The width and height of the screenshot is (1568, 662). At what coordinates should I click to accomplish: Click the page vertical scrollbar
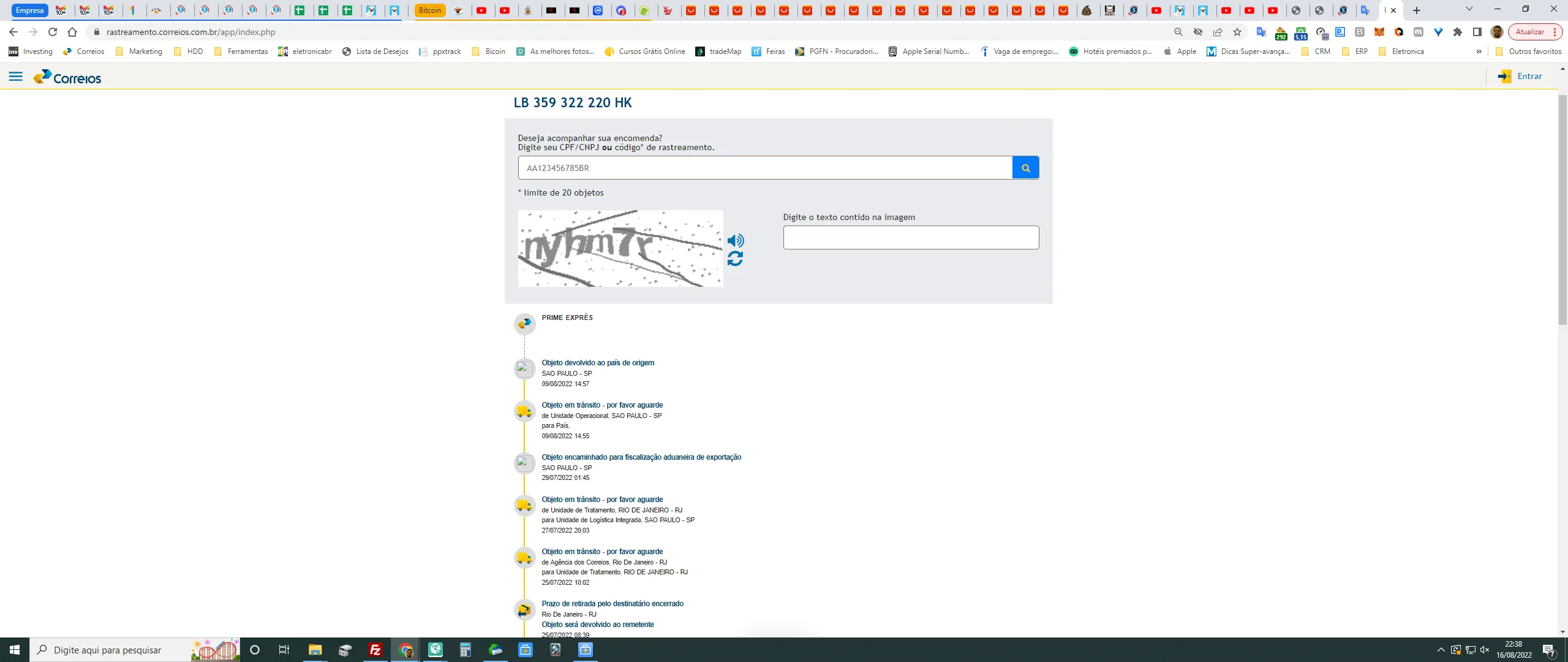point(1562,208)
